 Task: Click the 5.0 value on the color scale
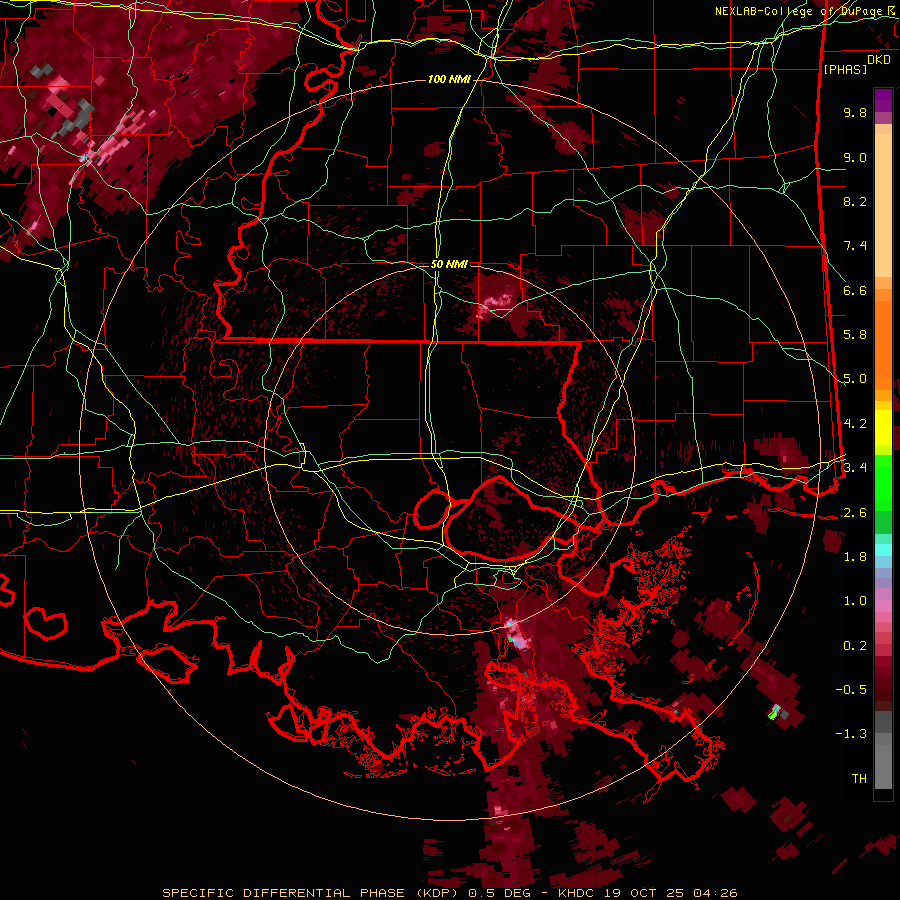(855, 379)
